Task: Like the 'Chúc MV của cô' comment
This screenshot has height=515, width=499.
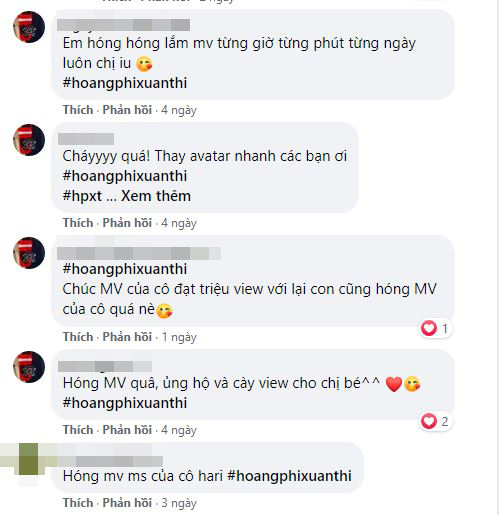Action: pyautogui.click(x=78, y=337)
